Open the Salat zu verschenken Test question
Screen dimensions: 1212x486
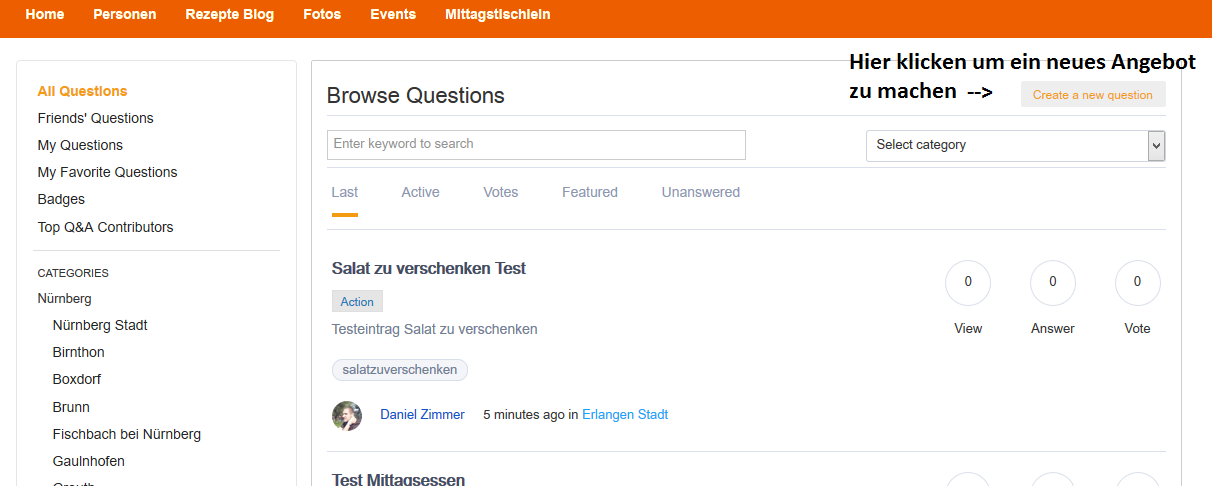point(428,268)
